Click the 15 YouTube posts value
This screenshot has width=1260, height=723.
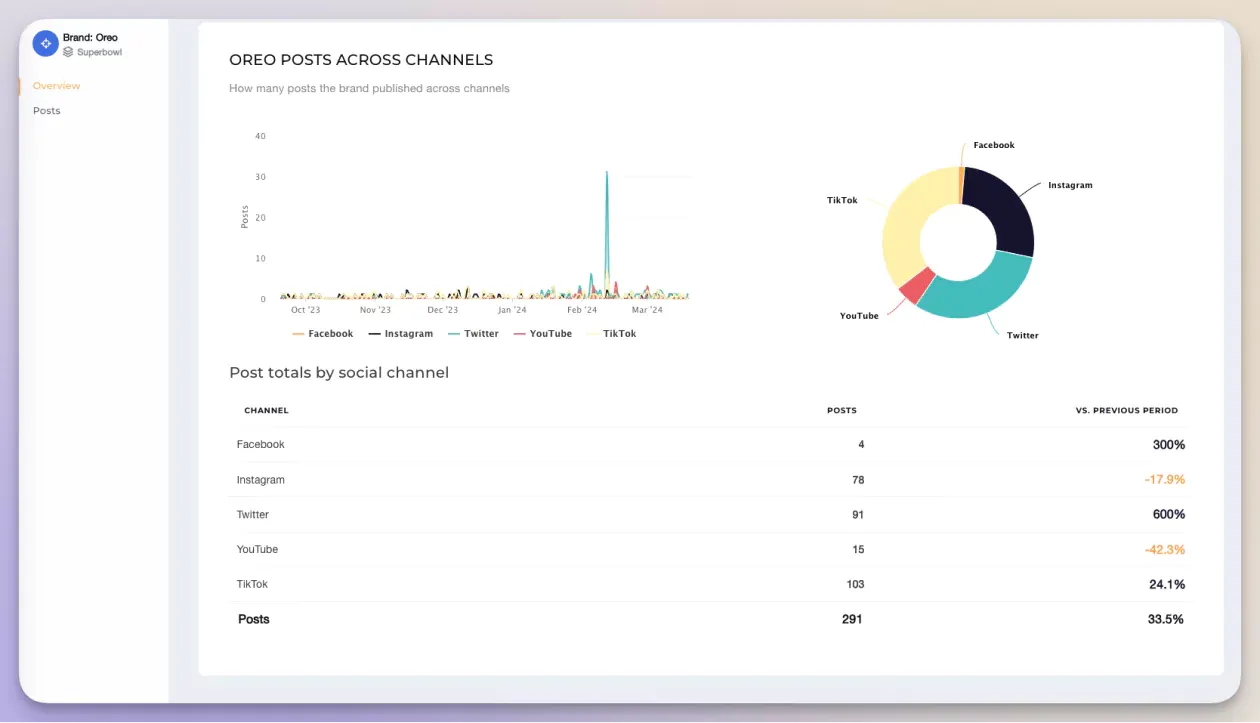859,549
